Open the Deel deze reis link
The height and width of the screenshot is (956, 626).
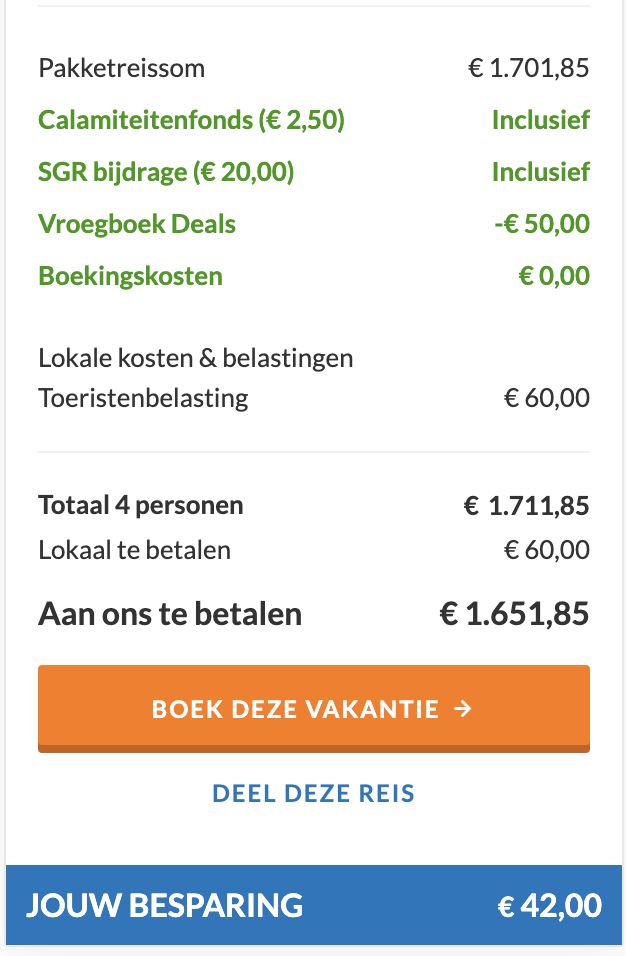[x=313, y=794]
